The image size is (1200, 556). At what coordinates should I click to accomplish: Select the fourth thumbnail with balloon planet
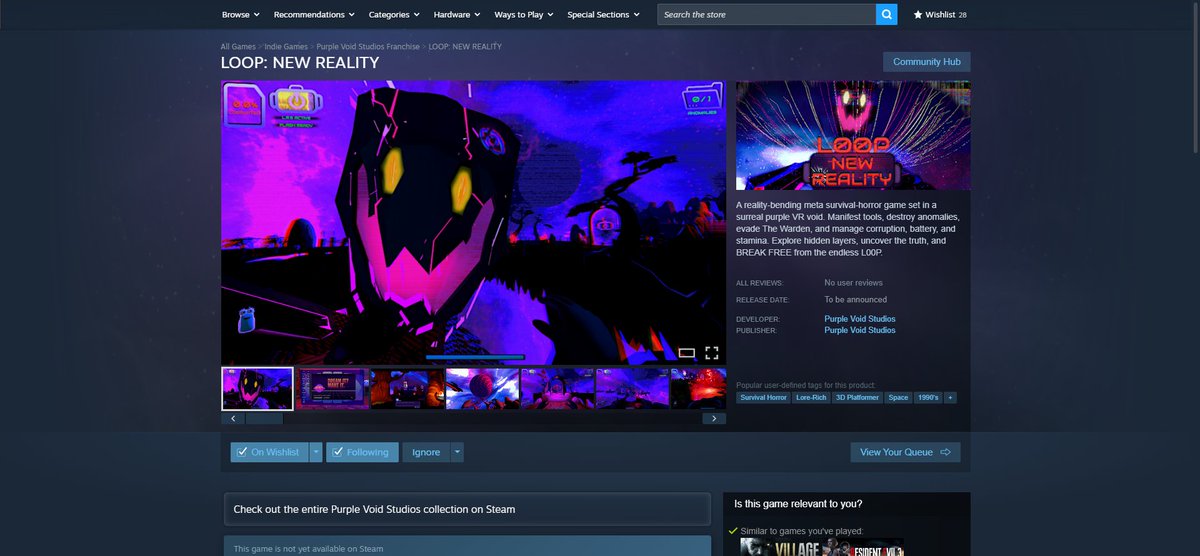tap(482, 389)
